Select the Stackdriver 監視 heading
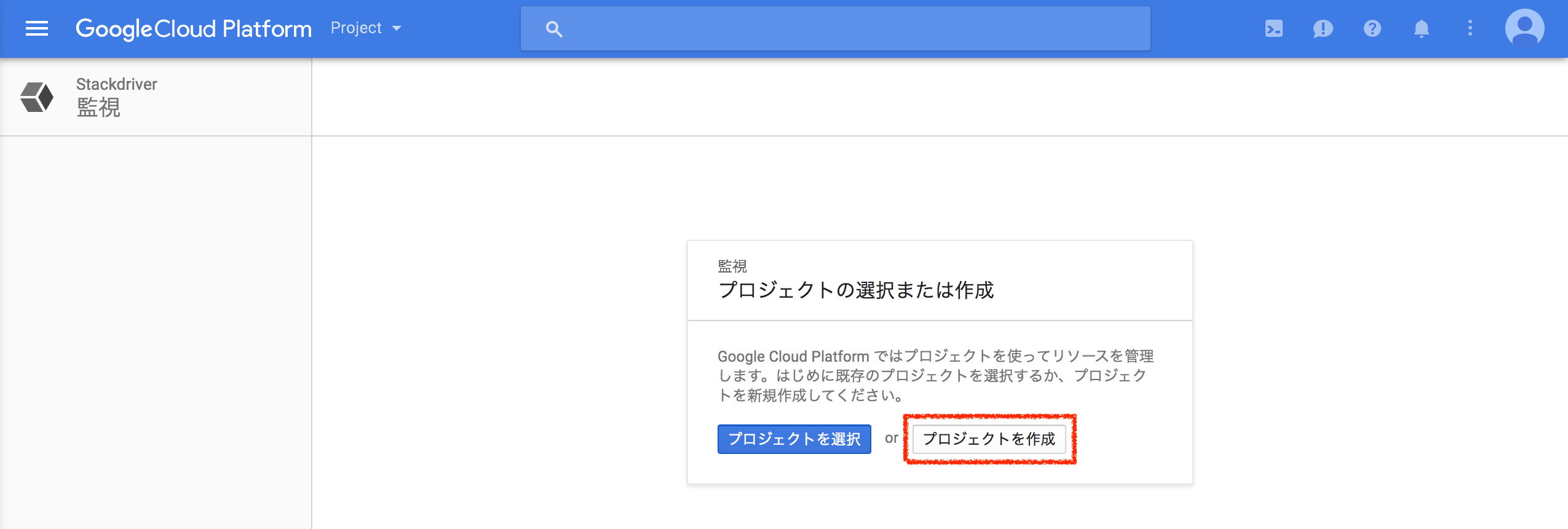This screenshot has height=529, width=1568. click(x=117, y=97)
